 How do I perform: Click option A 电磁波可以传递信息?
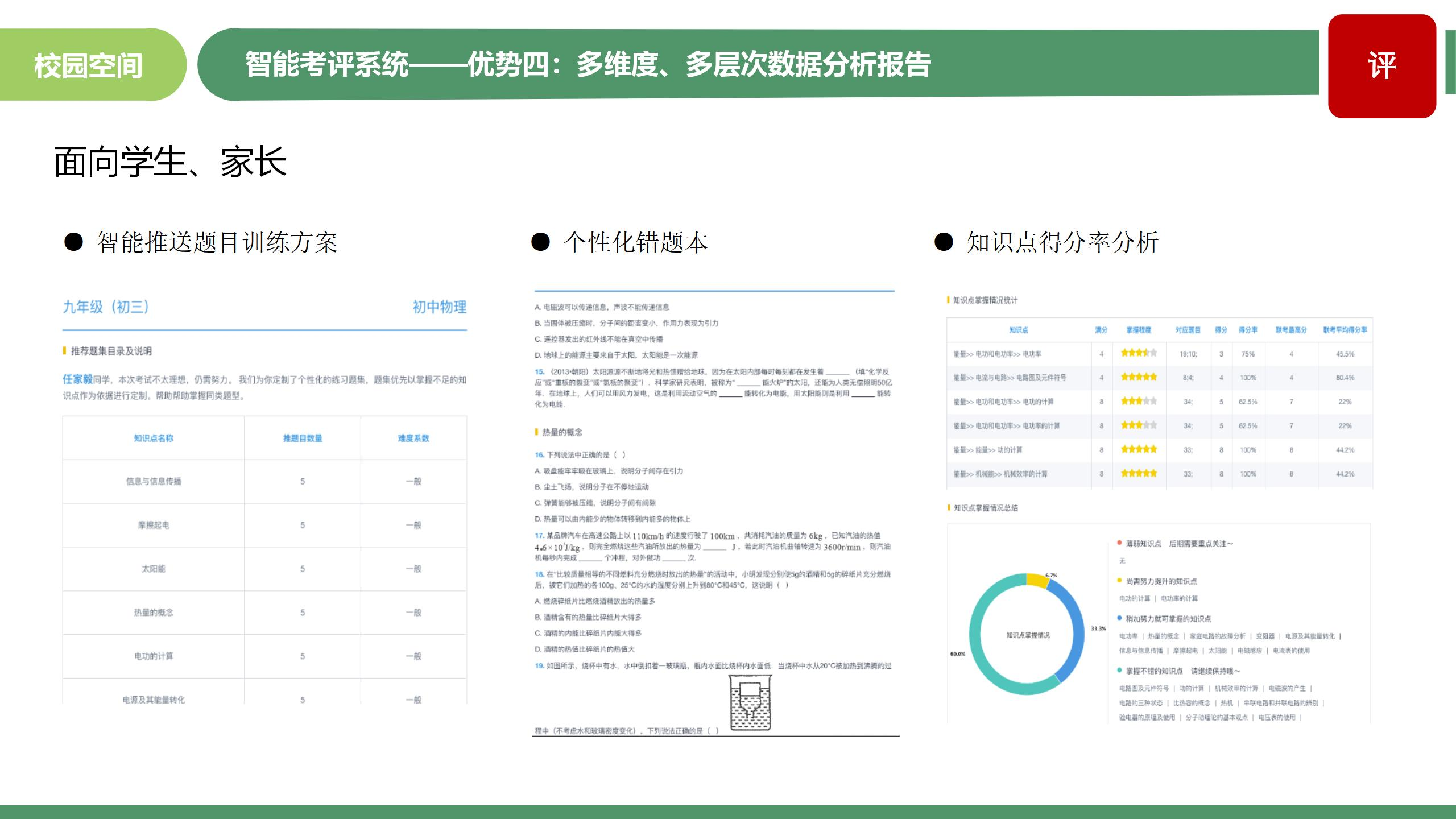602,307
